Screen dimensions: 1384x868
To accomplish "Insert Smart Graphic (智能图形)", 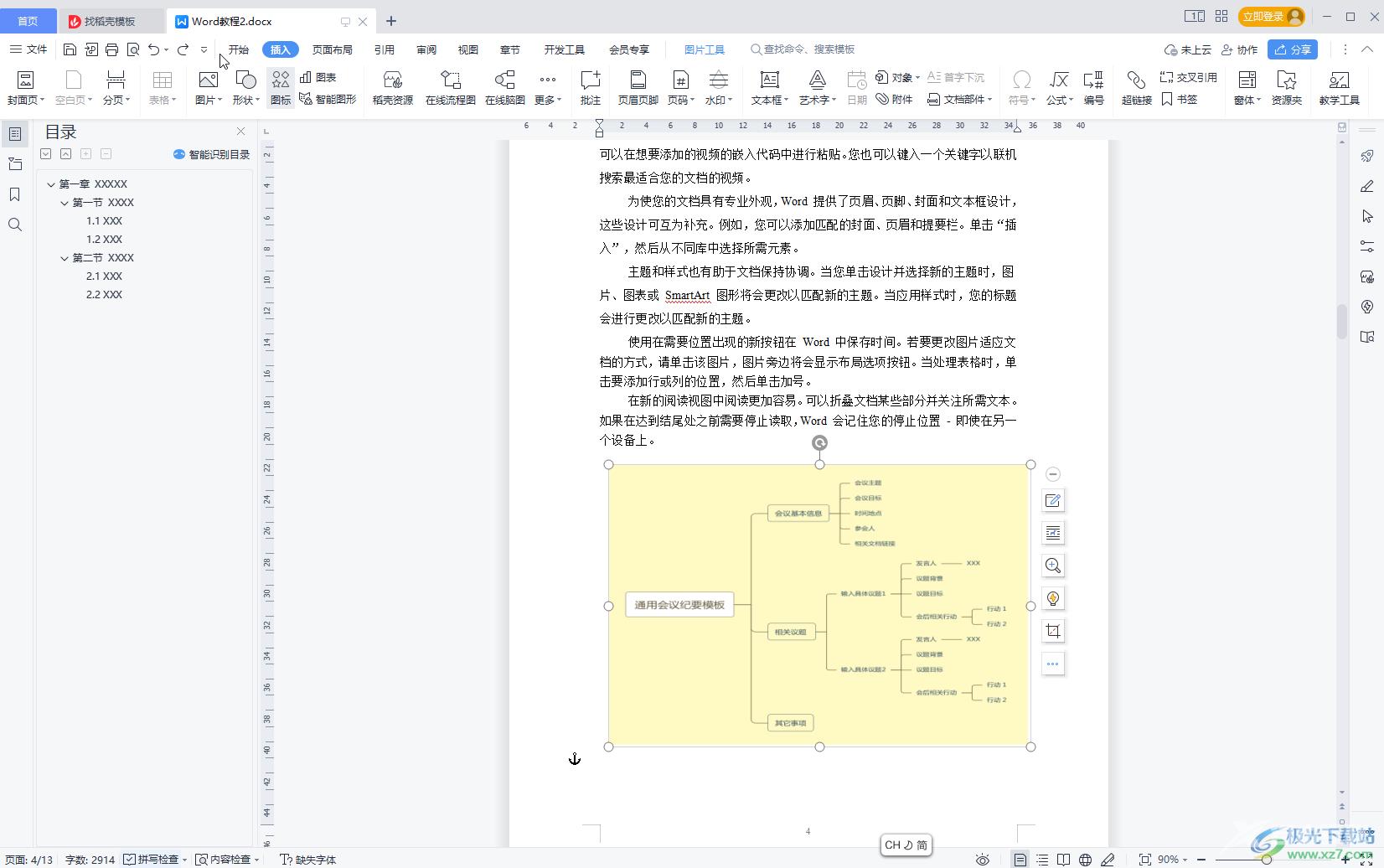I will (x=328, y=99).
